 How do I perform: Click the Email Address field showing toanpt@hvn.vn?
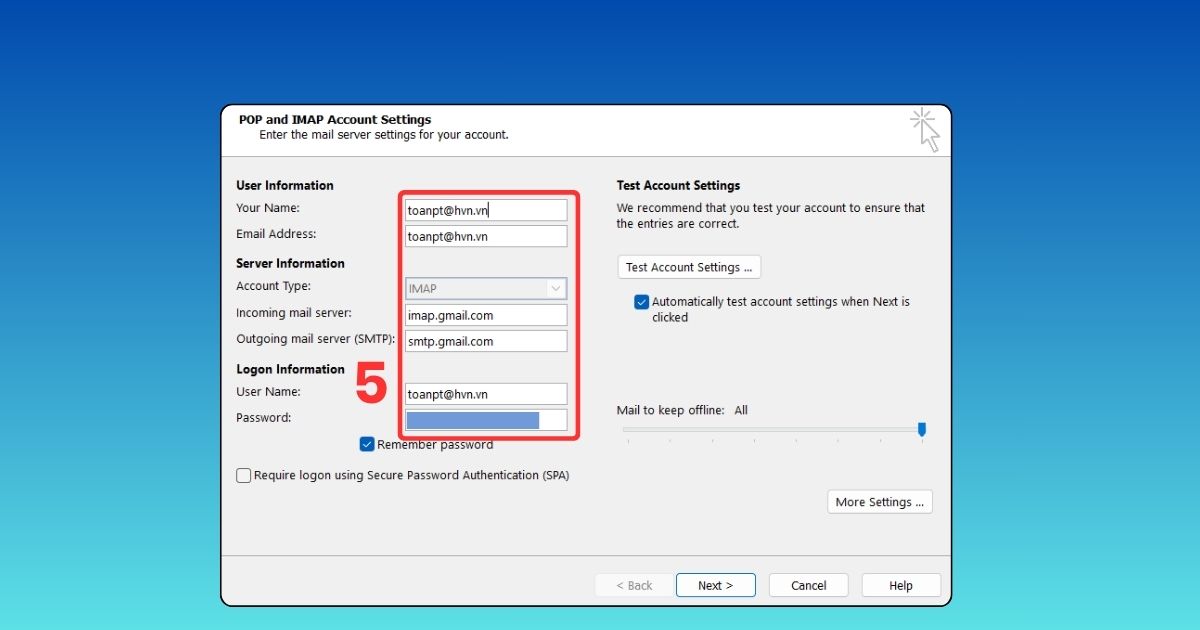pos(485,236)
